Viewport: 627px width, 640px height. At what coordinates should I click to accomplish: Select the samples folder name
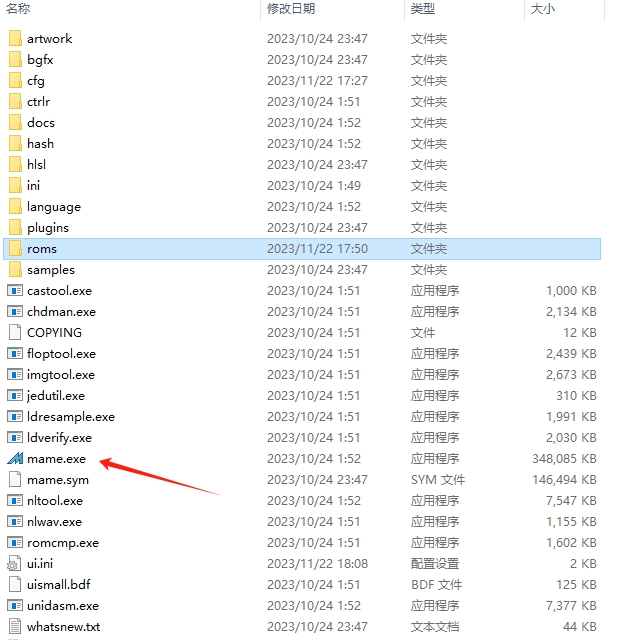[51, 270]
